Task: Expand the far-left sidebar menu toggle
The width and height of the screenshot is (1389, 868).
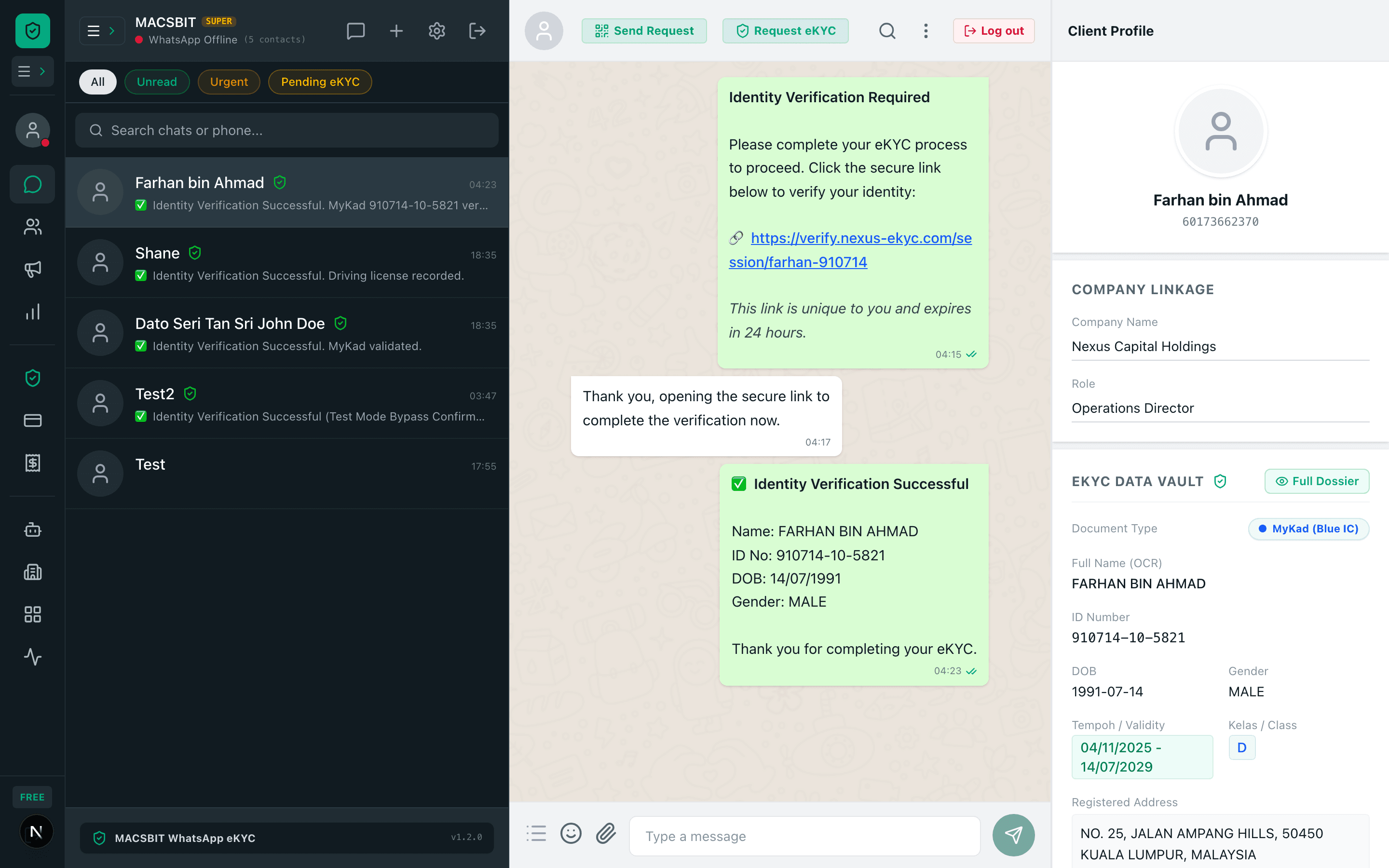Action: [33, 71]
